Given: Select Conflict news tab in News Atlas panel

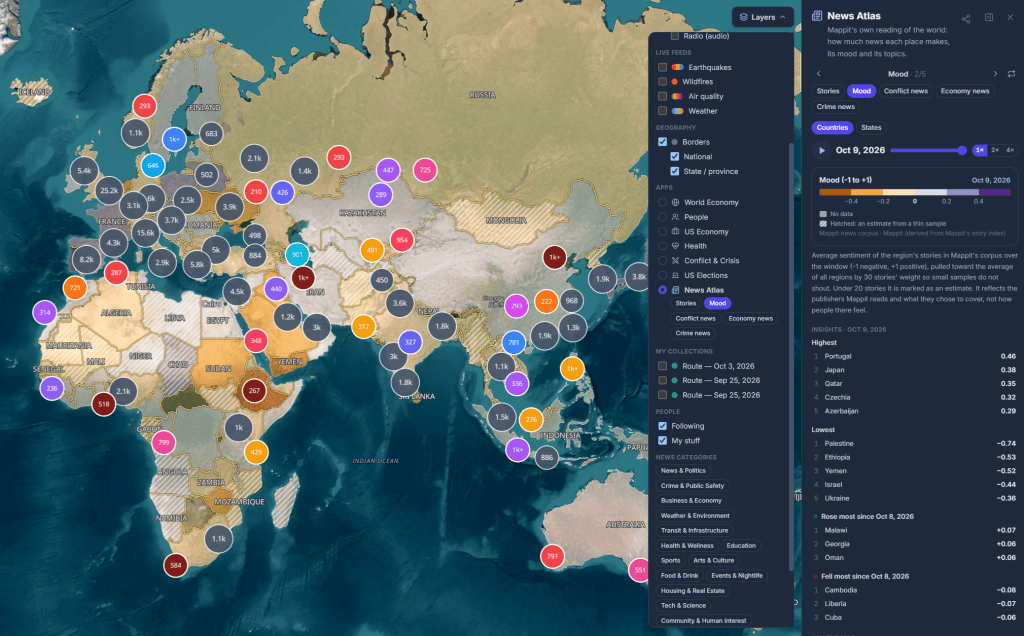Looking at the screenshot, I should click(905, 91).
